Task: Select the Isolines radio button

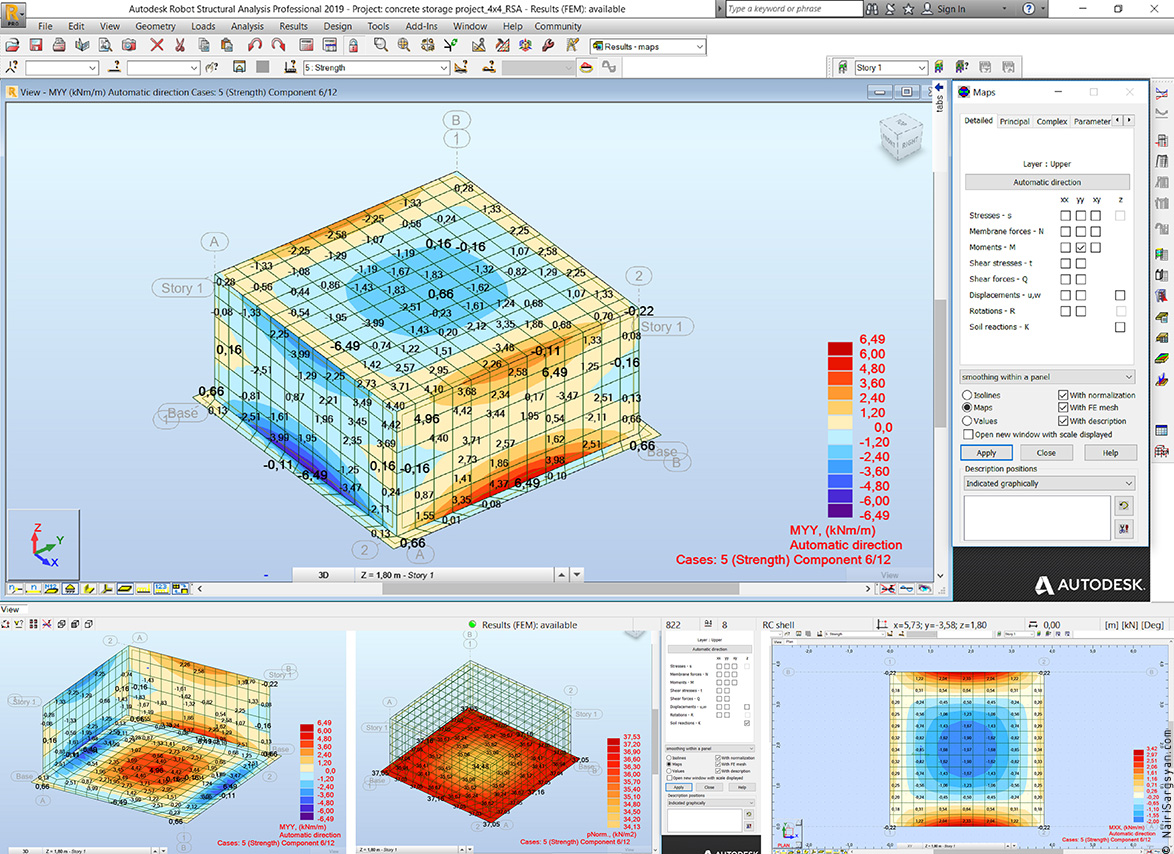Action: (x=967, y=394)
